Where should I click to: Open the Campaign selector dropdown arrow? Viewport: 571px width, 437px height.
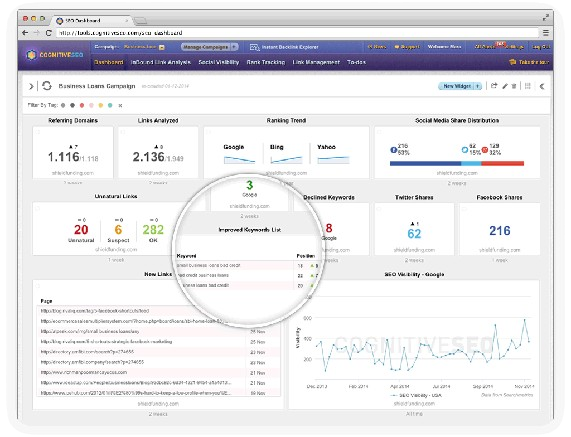tap(162, 47)
